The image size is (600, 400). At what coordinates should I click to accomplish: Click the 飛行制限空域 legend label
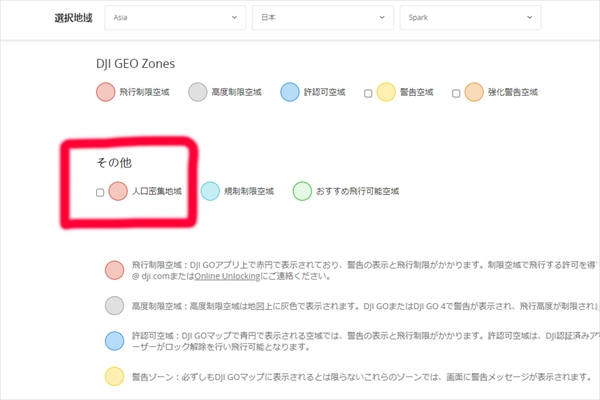click(x=144, y=92)
